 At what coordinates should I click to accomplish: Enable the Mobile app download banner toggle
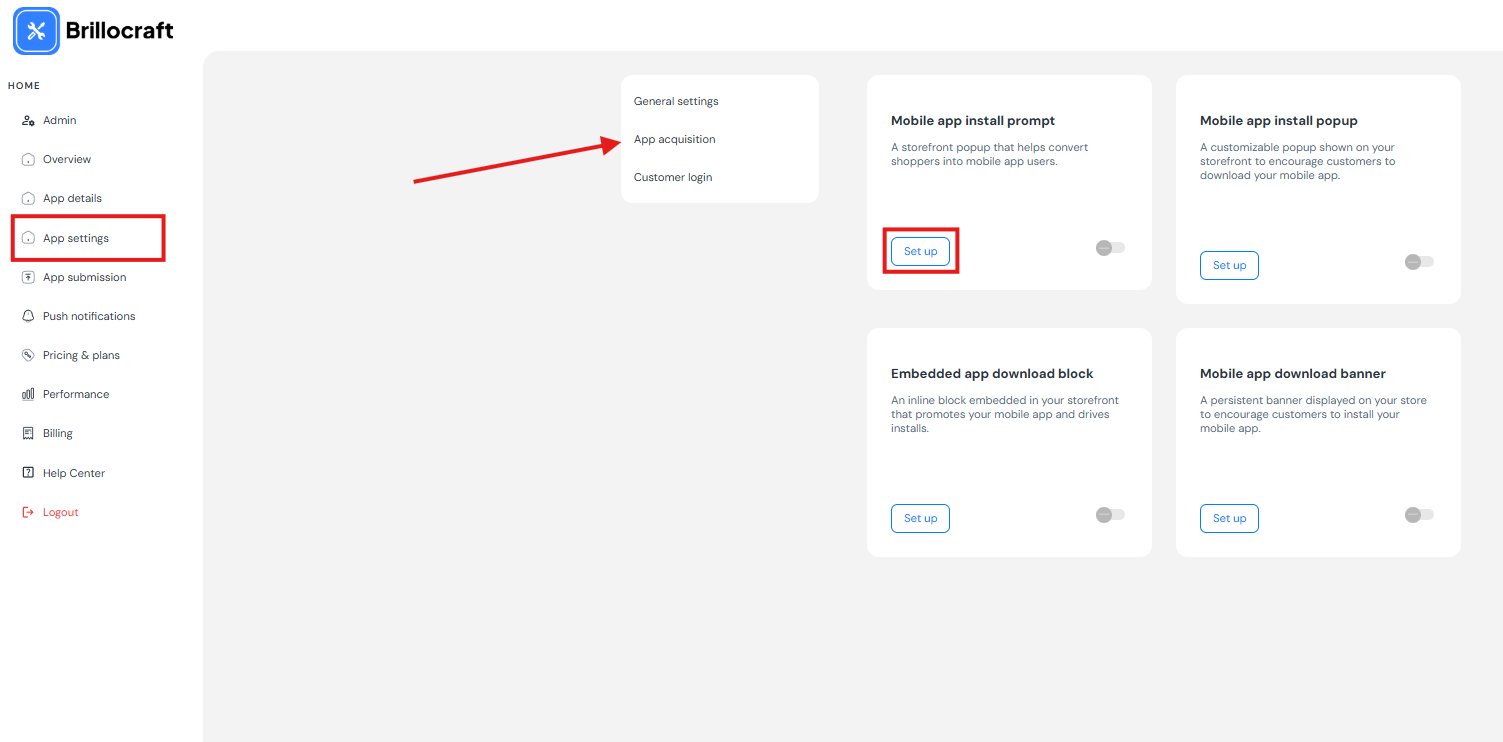pos(1419,515)
